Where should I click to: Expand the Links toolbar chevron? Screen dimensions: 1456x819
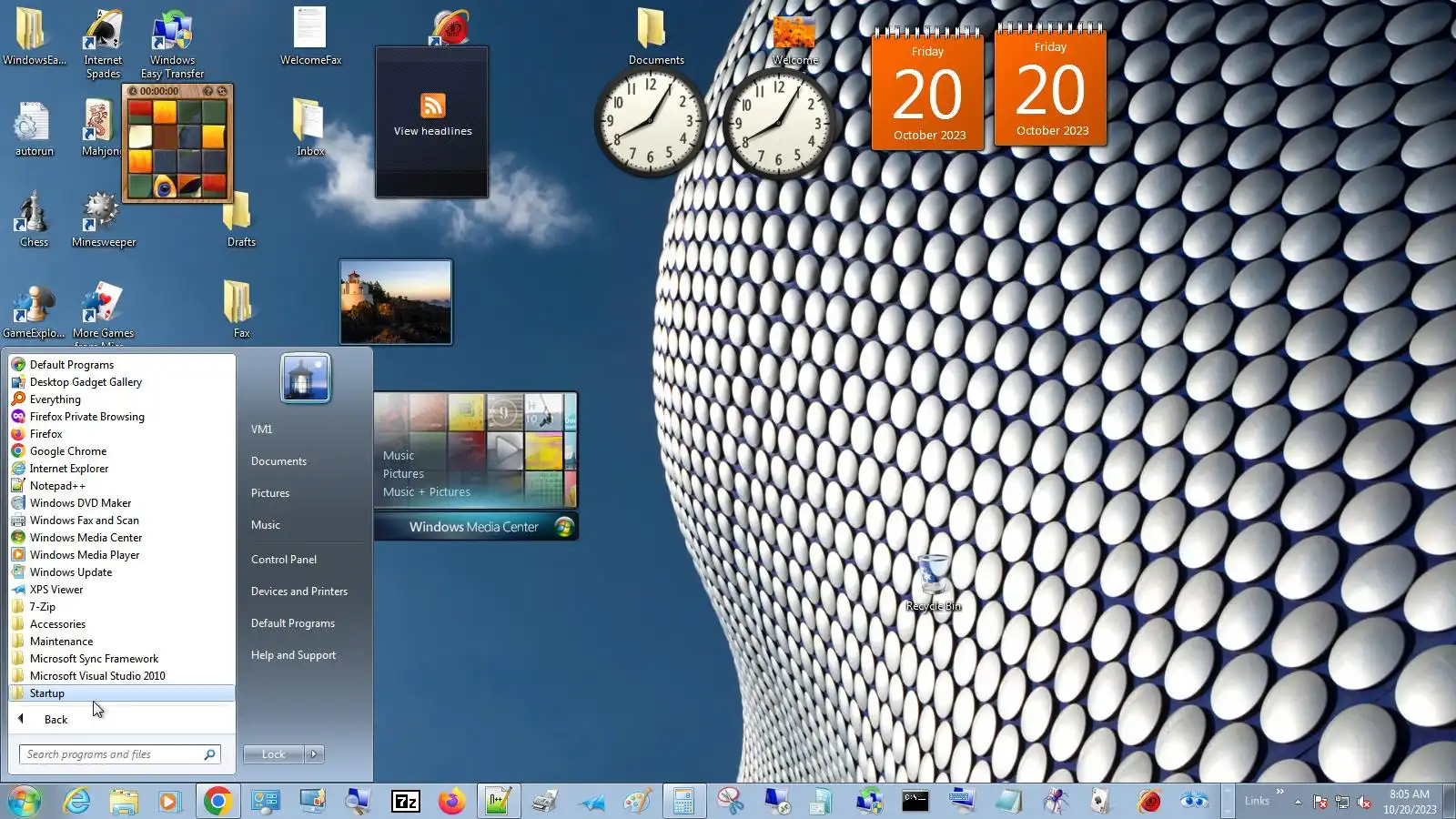tap(1280, 793)
